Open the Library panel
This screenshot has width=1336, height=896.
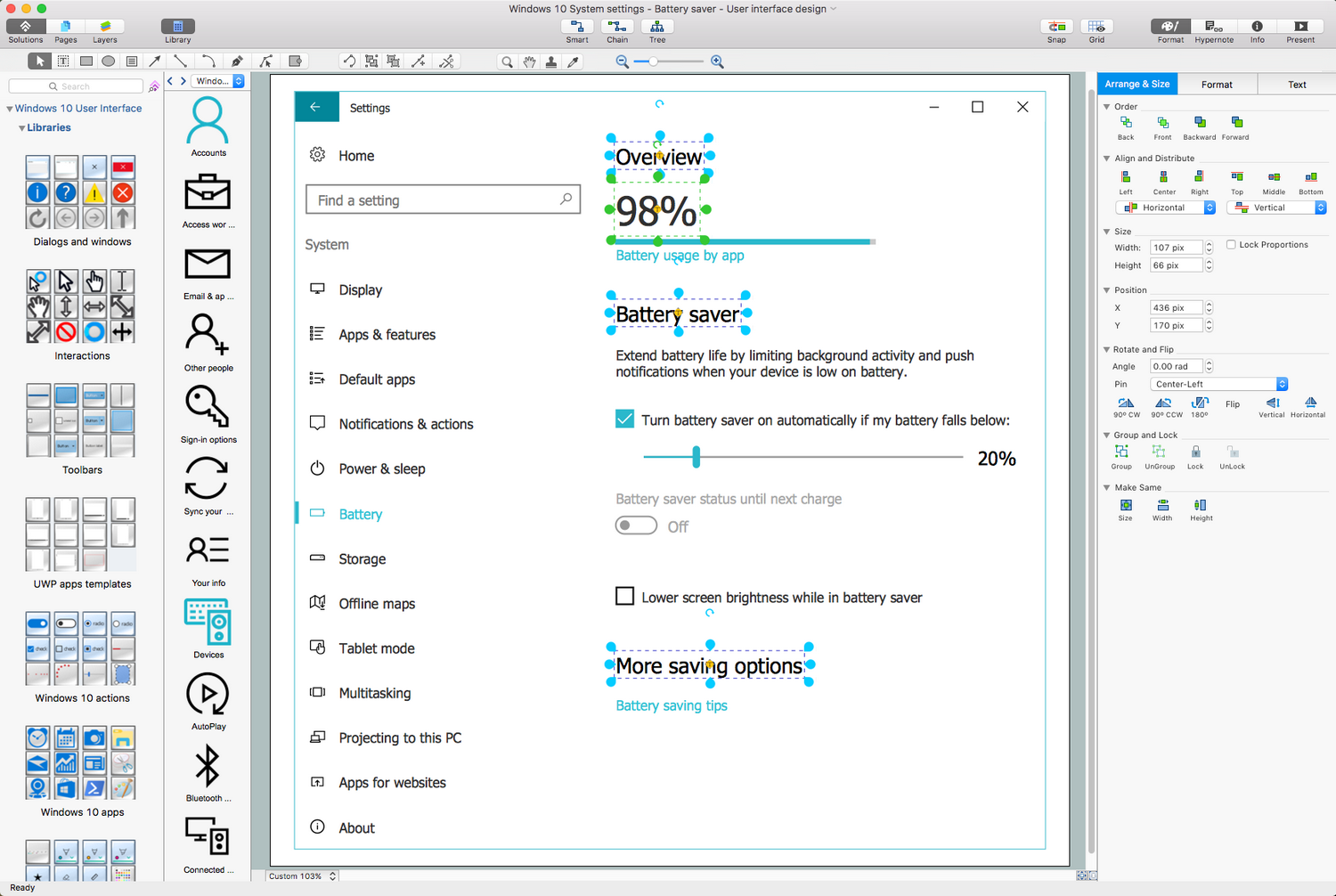(x=177, y=31)
